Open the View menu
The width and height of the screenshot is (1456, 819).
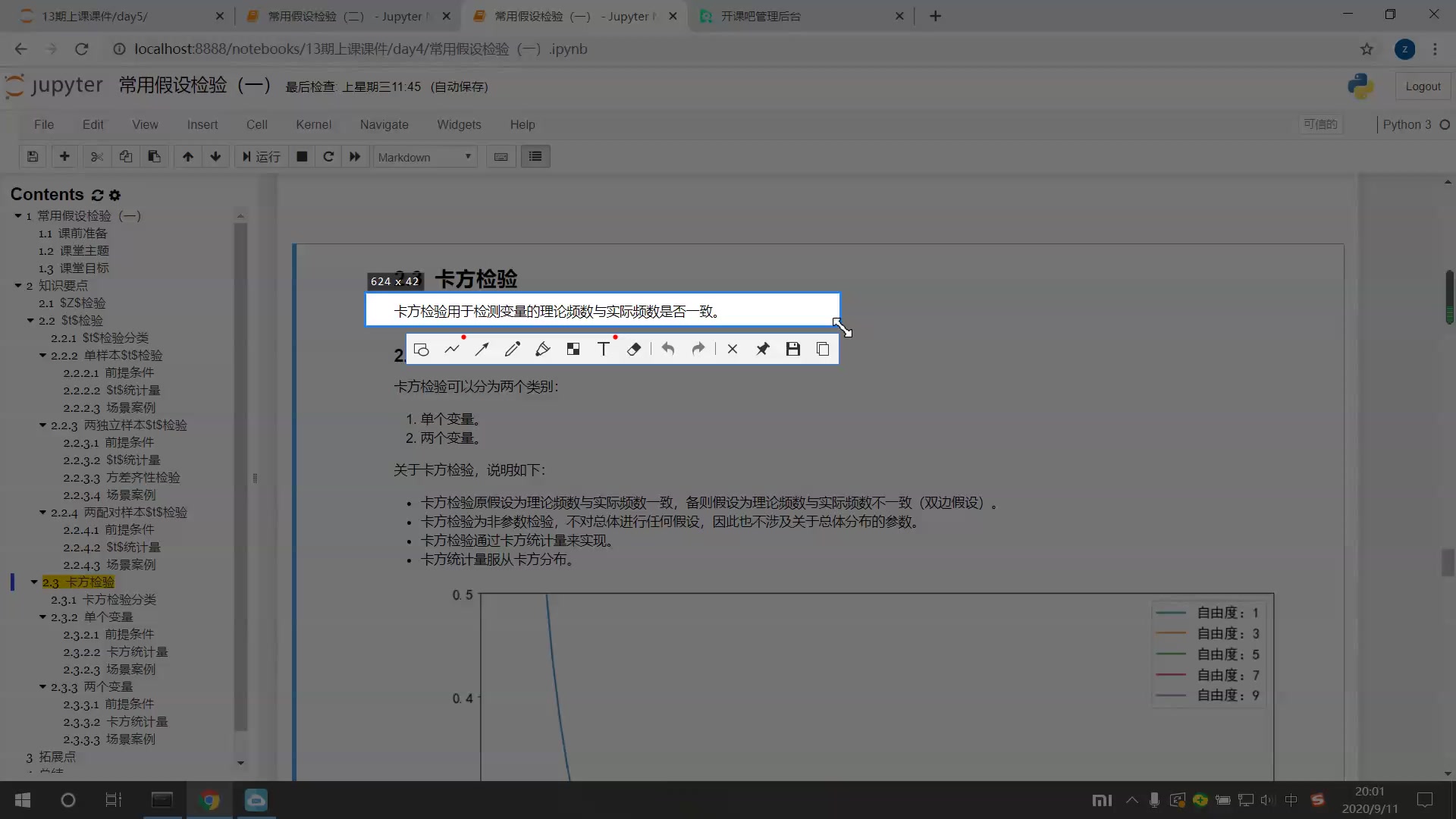(x=145, y=124)
